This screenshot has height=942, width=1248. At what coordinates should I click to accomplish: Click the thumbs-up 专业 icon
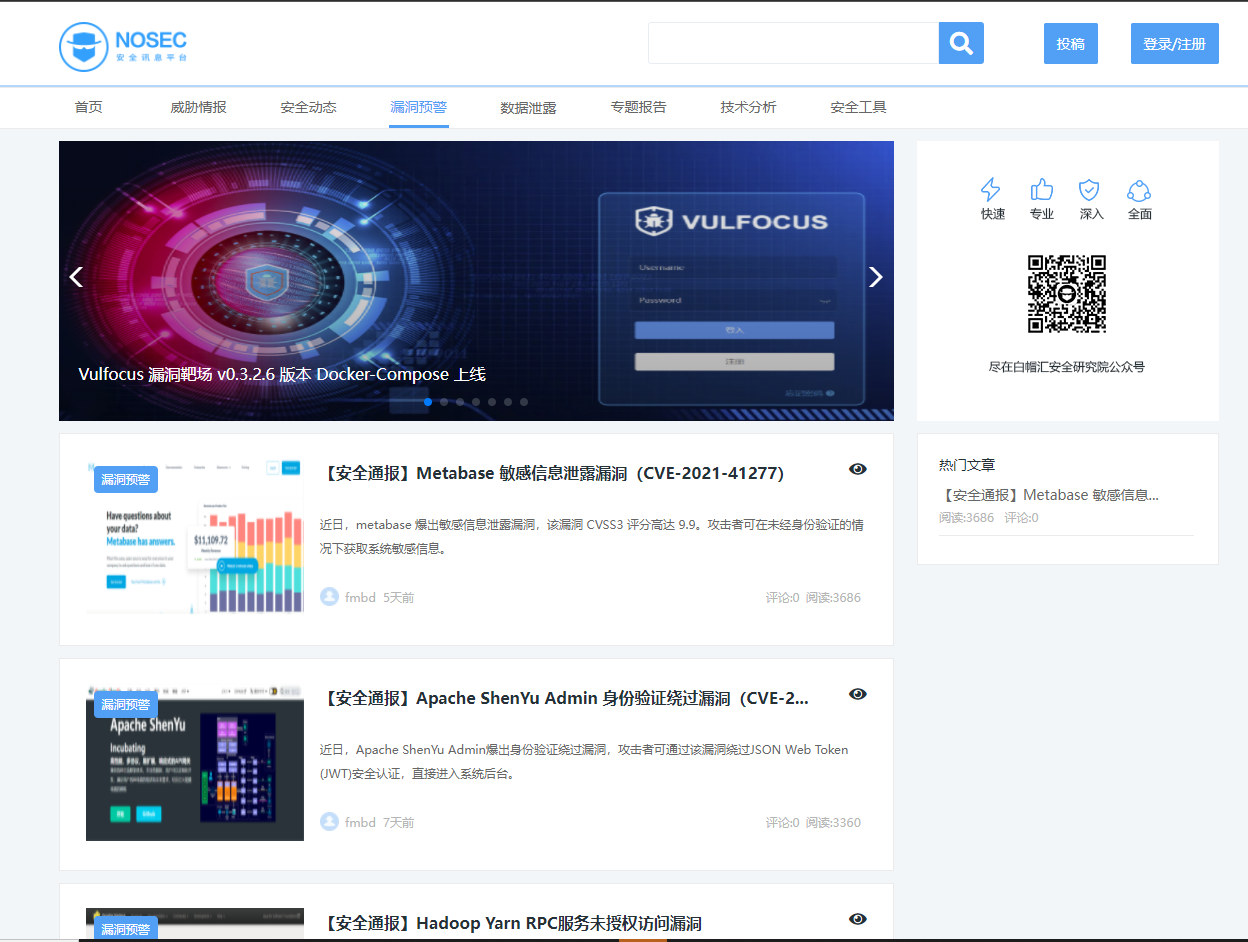(x=1042, y=190)
